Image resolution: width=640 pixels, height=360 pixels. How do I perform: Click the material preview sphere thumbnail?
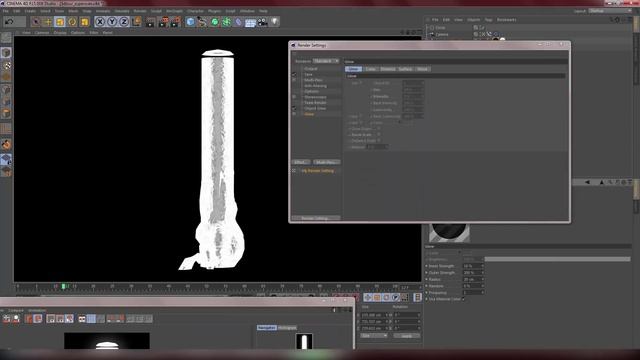pyautogui.click(x=449, y=233)
